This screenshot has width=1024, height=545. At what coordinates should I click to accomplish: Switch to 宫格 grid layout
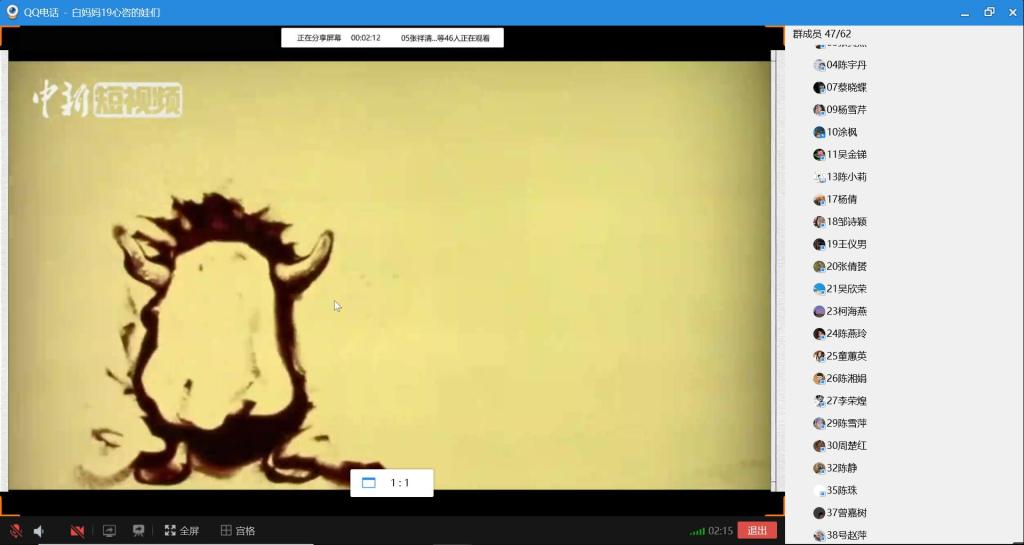[x=238, y=531]
